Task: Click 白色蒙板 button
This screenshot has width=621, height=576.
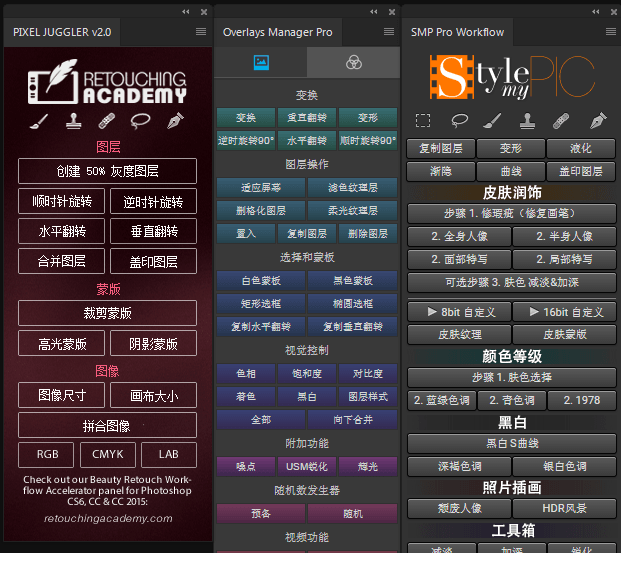Action: 261,281
